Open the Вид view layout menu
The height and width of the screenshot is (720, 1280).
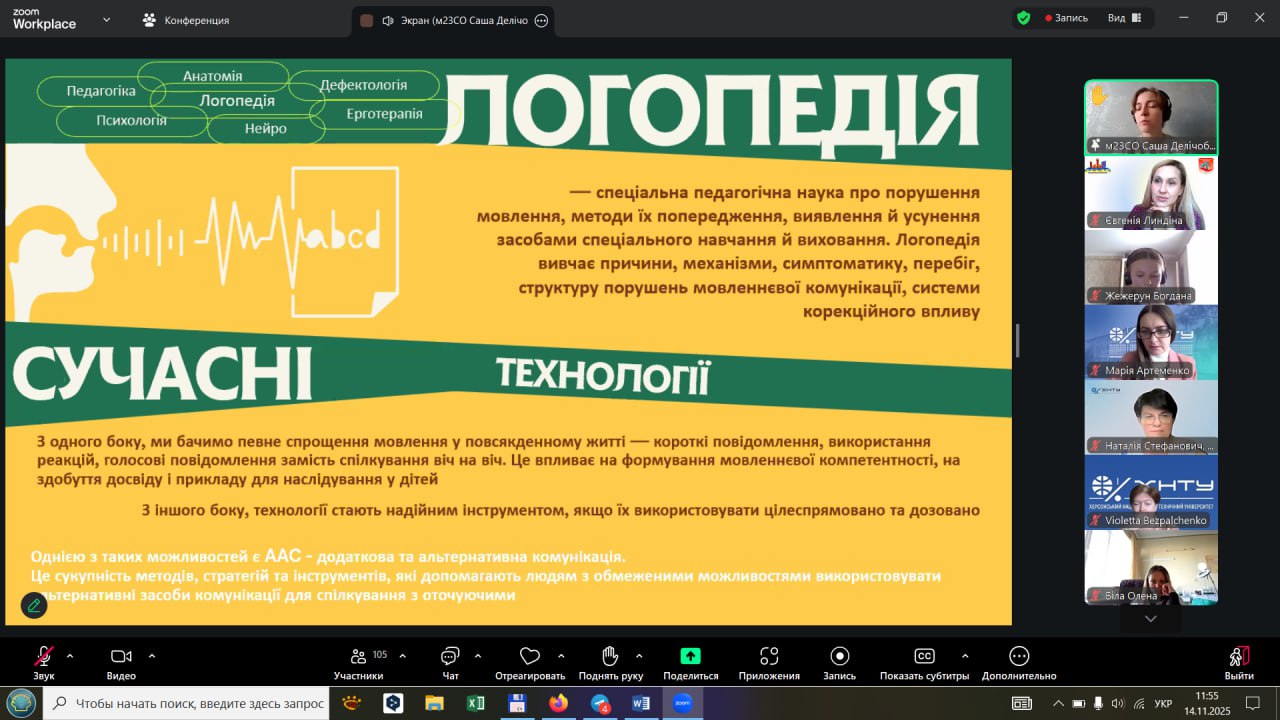(x=1123, y=18)
